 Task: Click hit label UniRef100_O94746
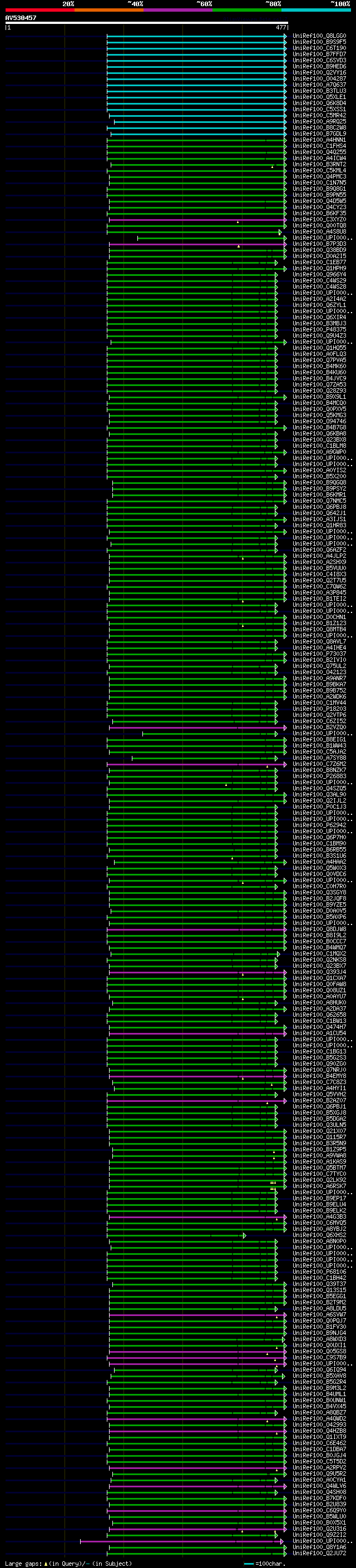point(319,421)
